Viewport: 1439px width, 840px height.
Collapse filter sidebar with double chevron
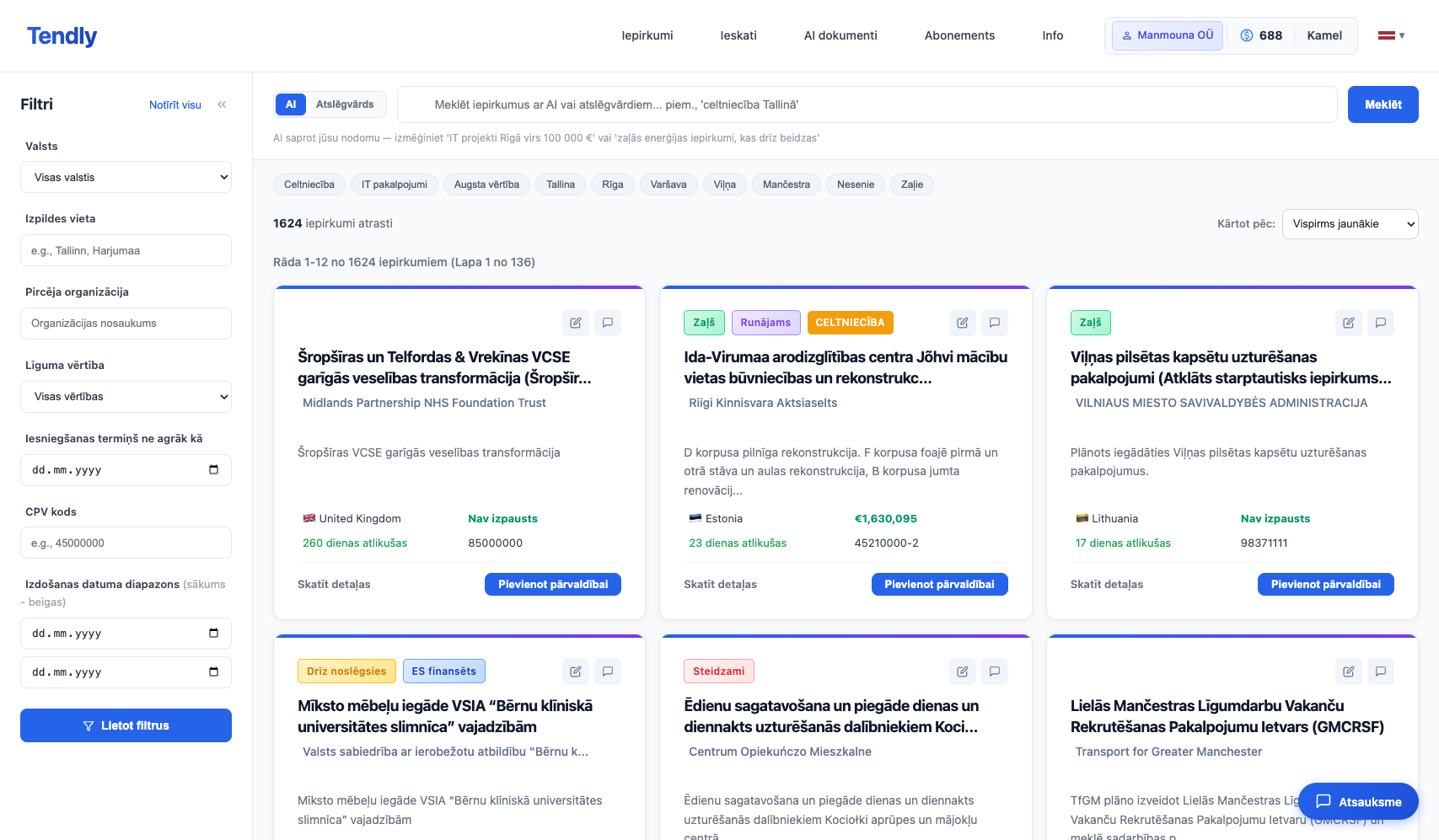coord(222,104)
